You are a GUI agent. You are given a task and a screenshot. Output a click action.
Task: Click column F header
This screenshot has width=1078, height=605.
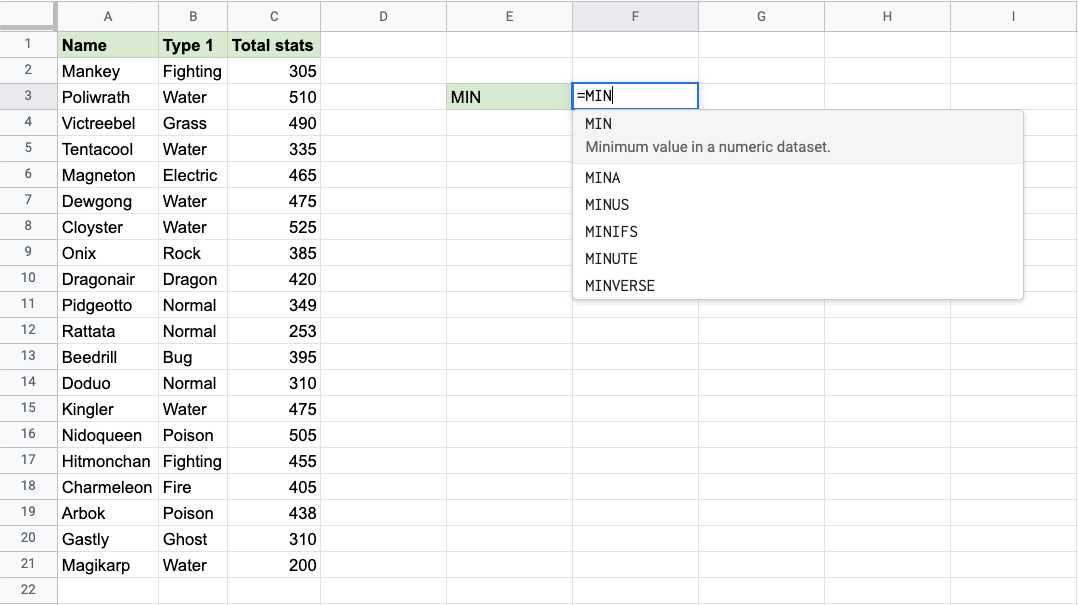tap(635, 16)
